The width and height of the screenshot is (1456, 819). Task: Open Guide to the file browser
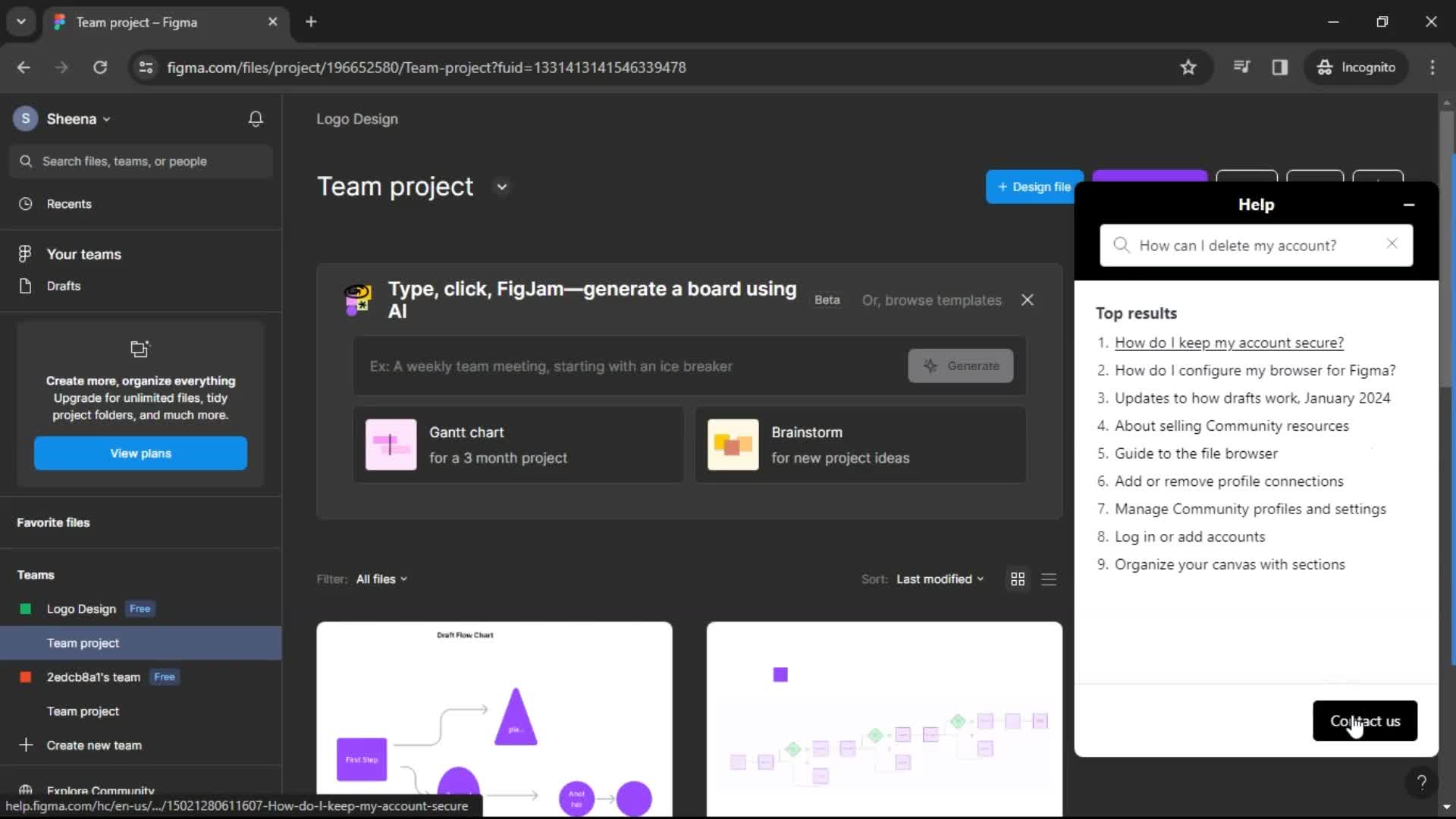pyautogui.click(x=1196, y=453)
